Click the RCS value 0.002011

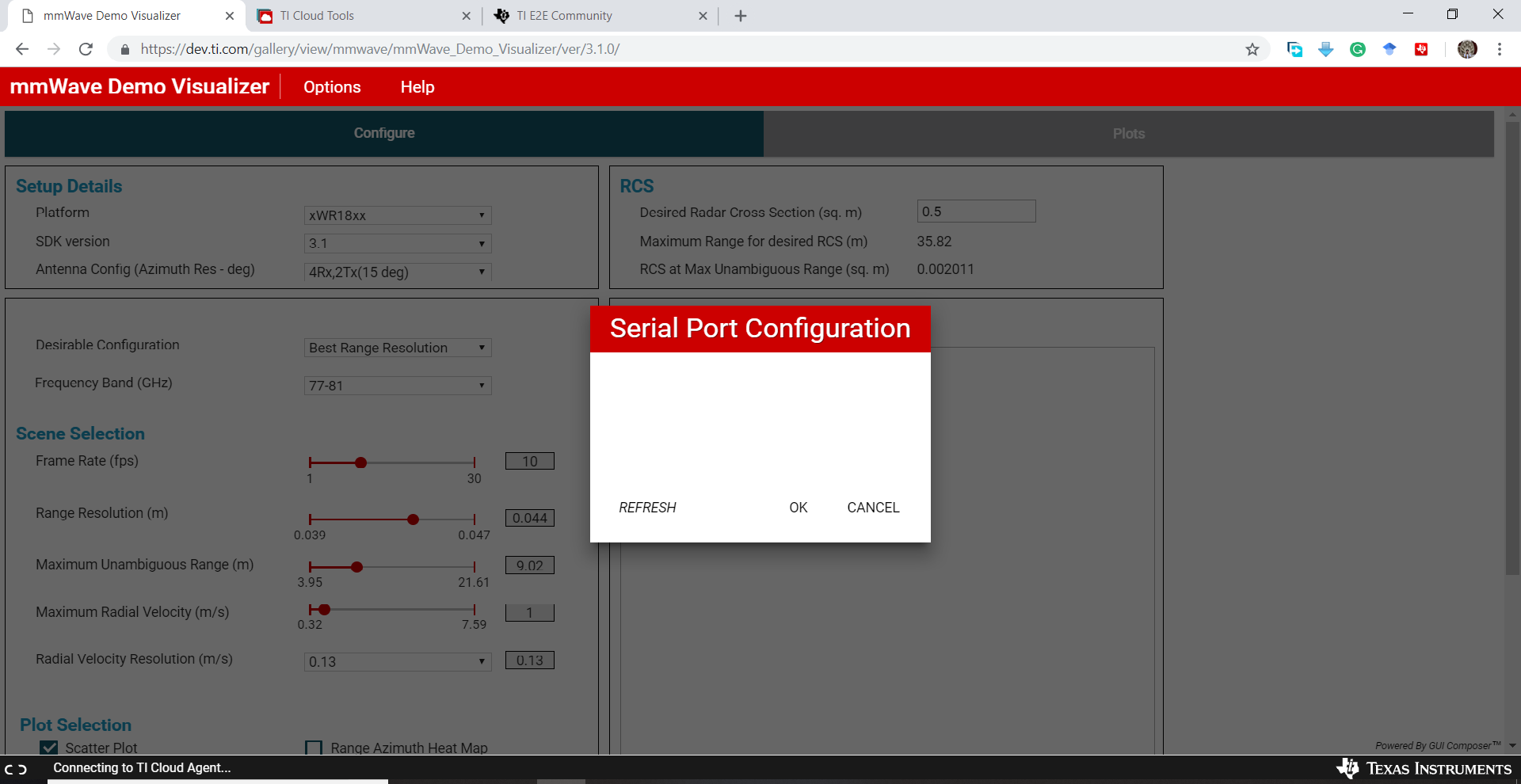coord(945,269)
